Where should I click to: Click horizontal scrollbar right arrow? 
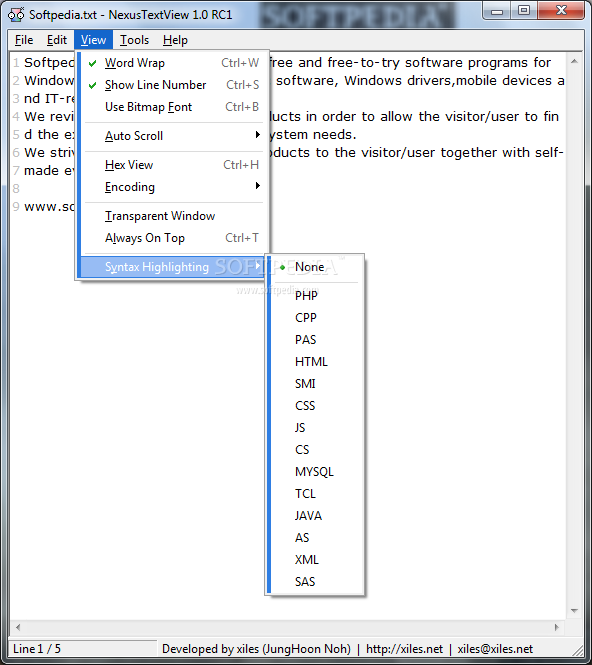coord(557,627)
